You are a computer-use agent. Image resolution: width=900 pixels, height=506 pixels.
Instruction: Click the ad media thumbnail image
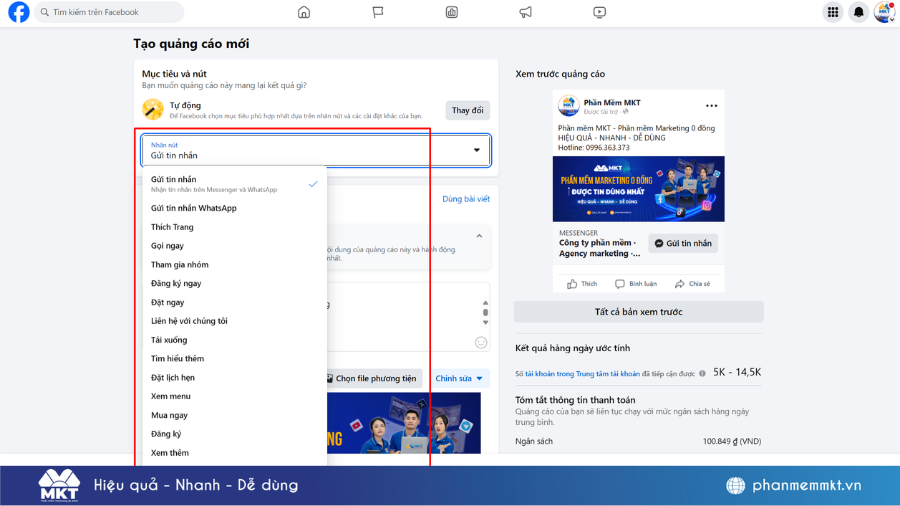point(404,423)
